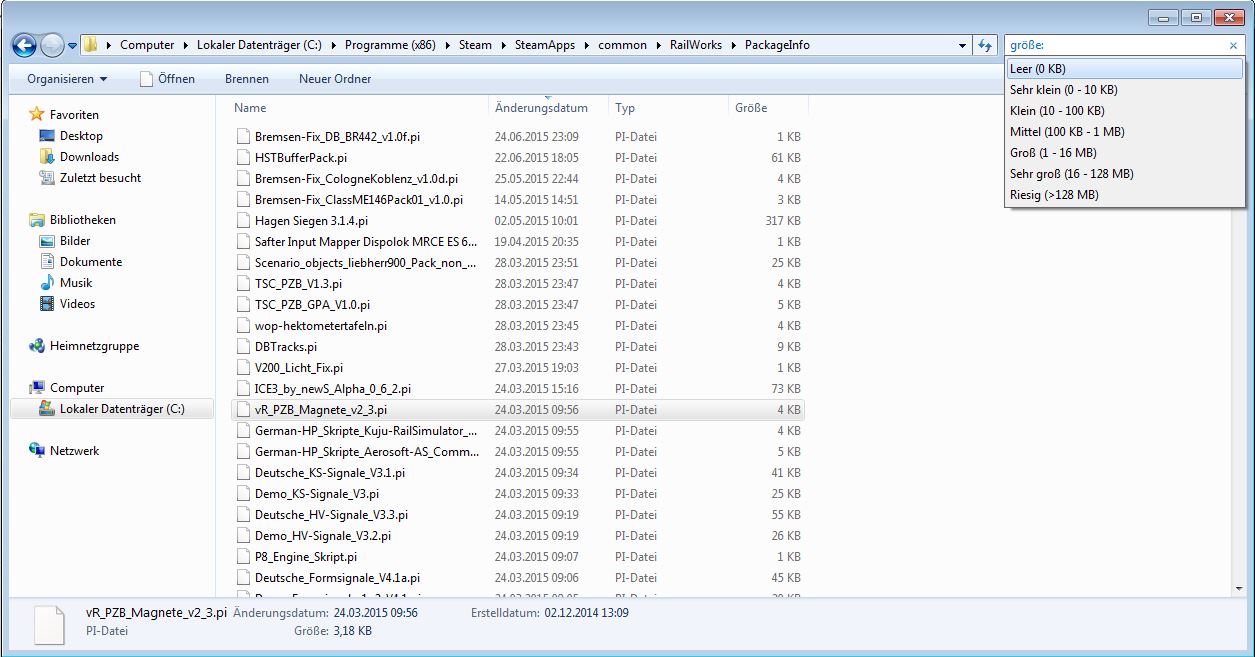
Task: Click 'RailWorks' breadcrumb segment
Action: (697, 45)
